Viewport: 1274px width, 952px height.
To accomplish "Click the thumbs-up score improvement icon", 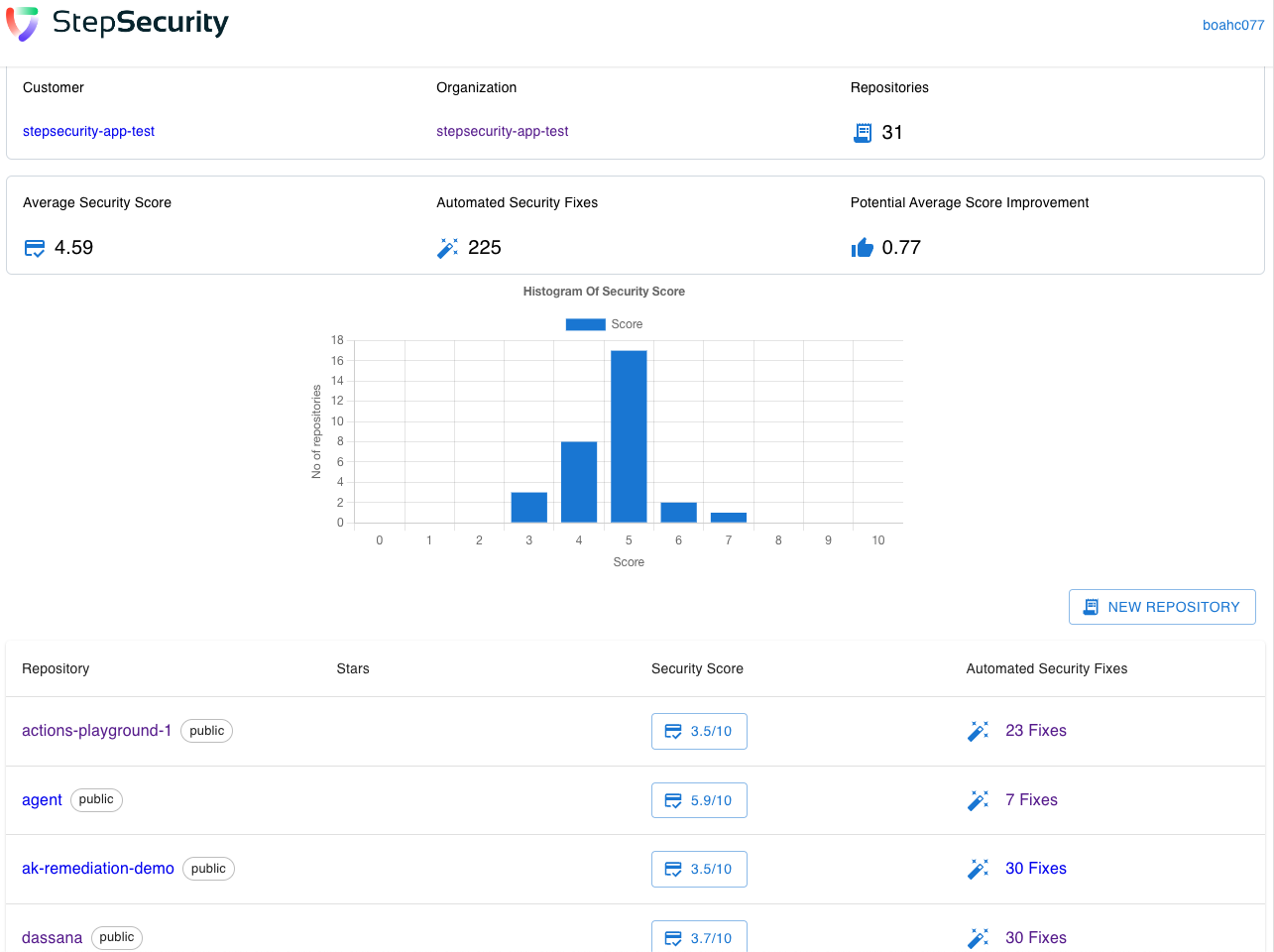I will [862, 248].
